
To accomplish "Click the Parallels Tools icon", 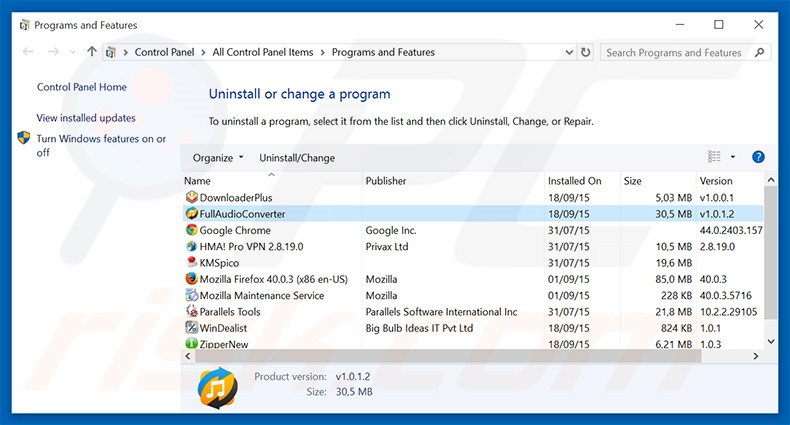I will point(191,311).
